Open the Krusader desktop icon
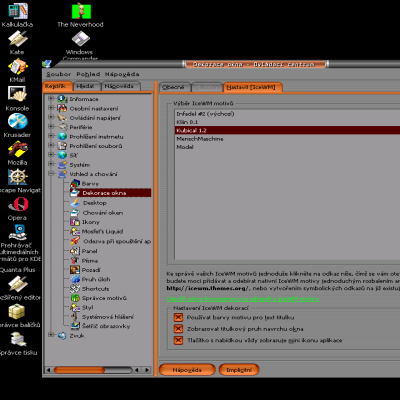The width and height of the screenshot is (400, 400). click(x=17, y=121)
